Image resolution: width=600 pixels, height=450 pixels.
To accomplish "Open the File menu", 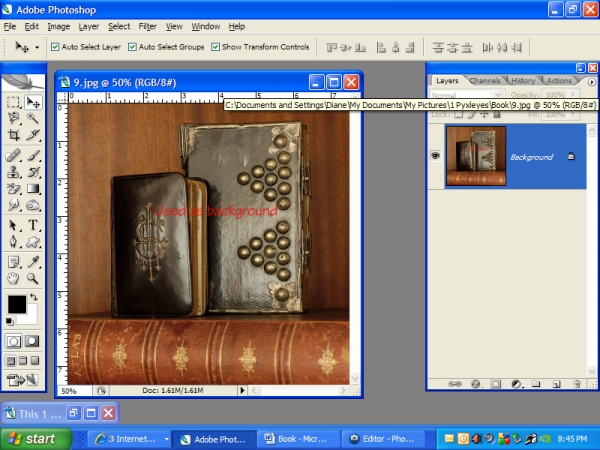I will 10,26.
